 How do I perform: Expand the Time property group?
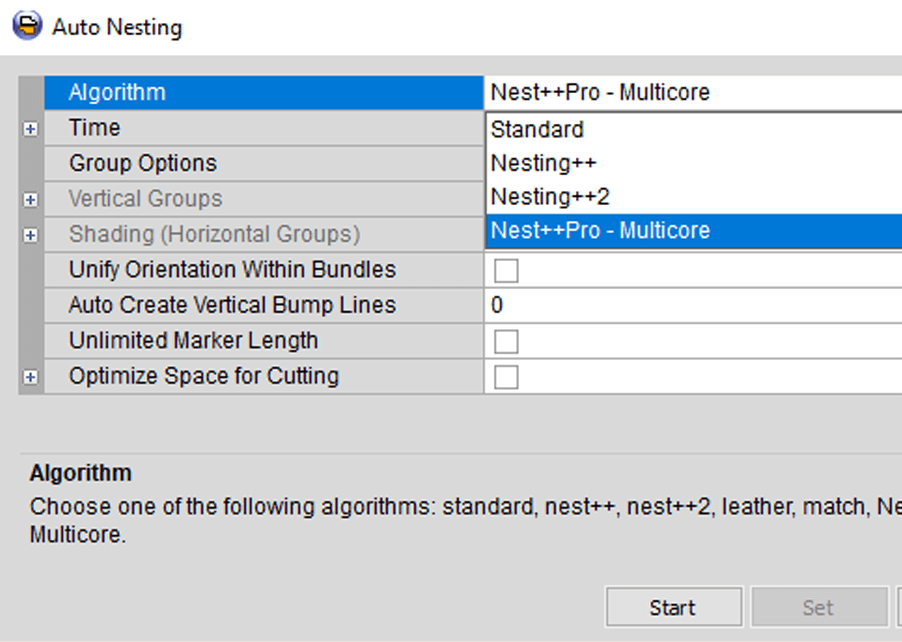(30, 129)
